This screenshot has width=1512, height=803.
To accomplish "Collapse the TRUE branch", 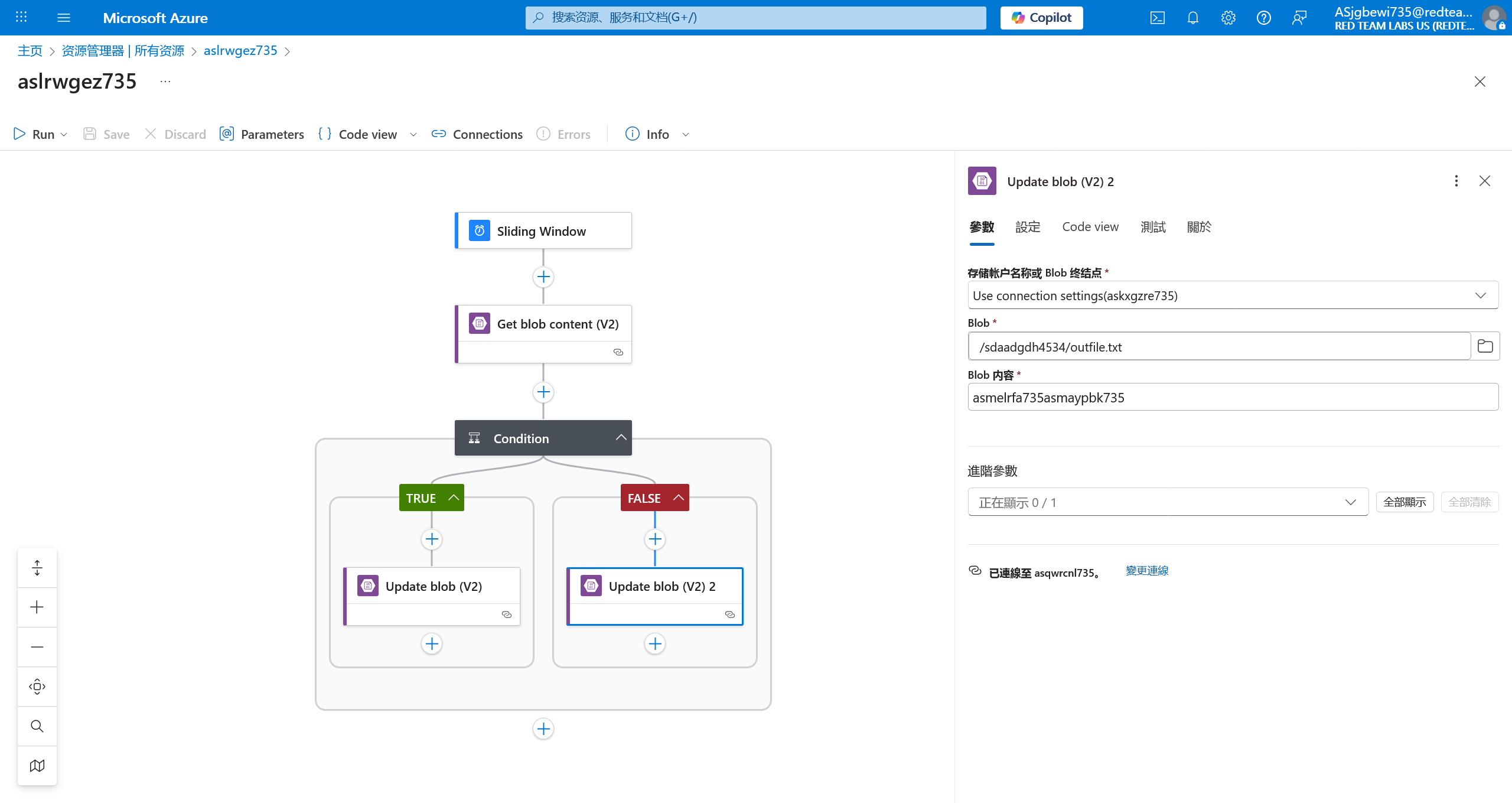I will pos(454,498).
